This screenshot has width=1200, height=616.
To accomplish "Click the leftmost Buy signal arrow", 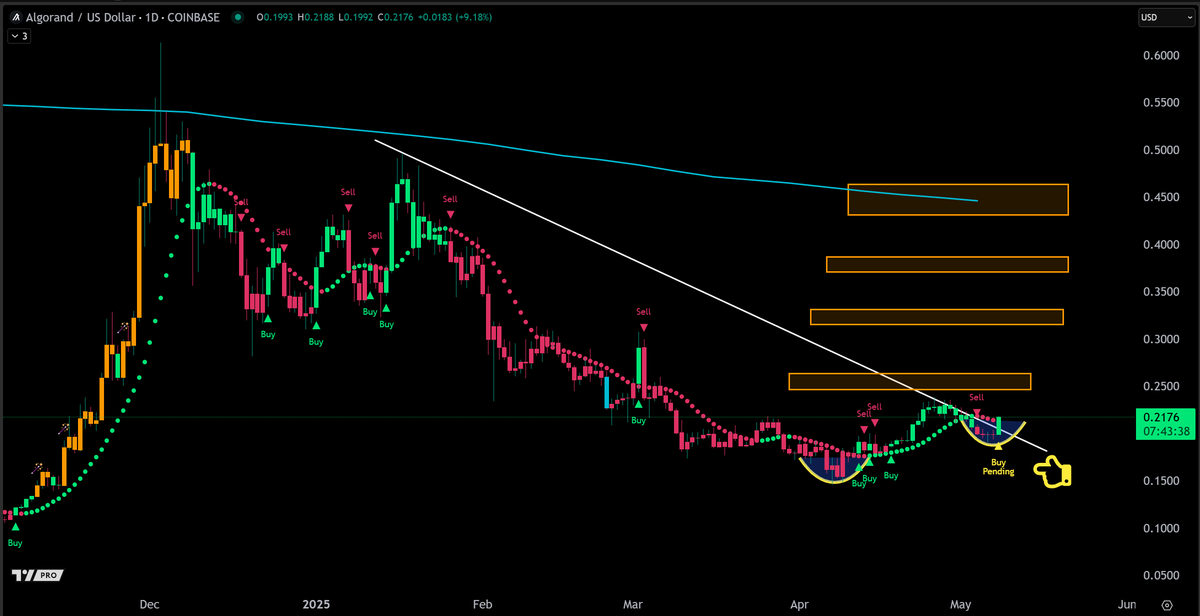I will [15, 527].
